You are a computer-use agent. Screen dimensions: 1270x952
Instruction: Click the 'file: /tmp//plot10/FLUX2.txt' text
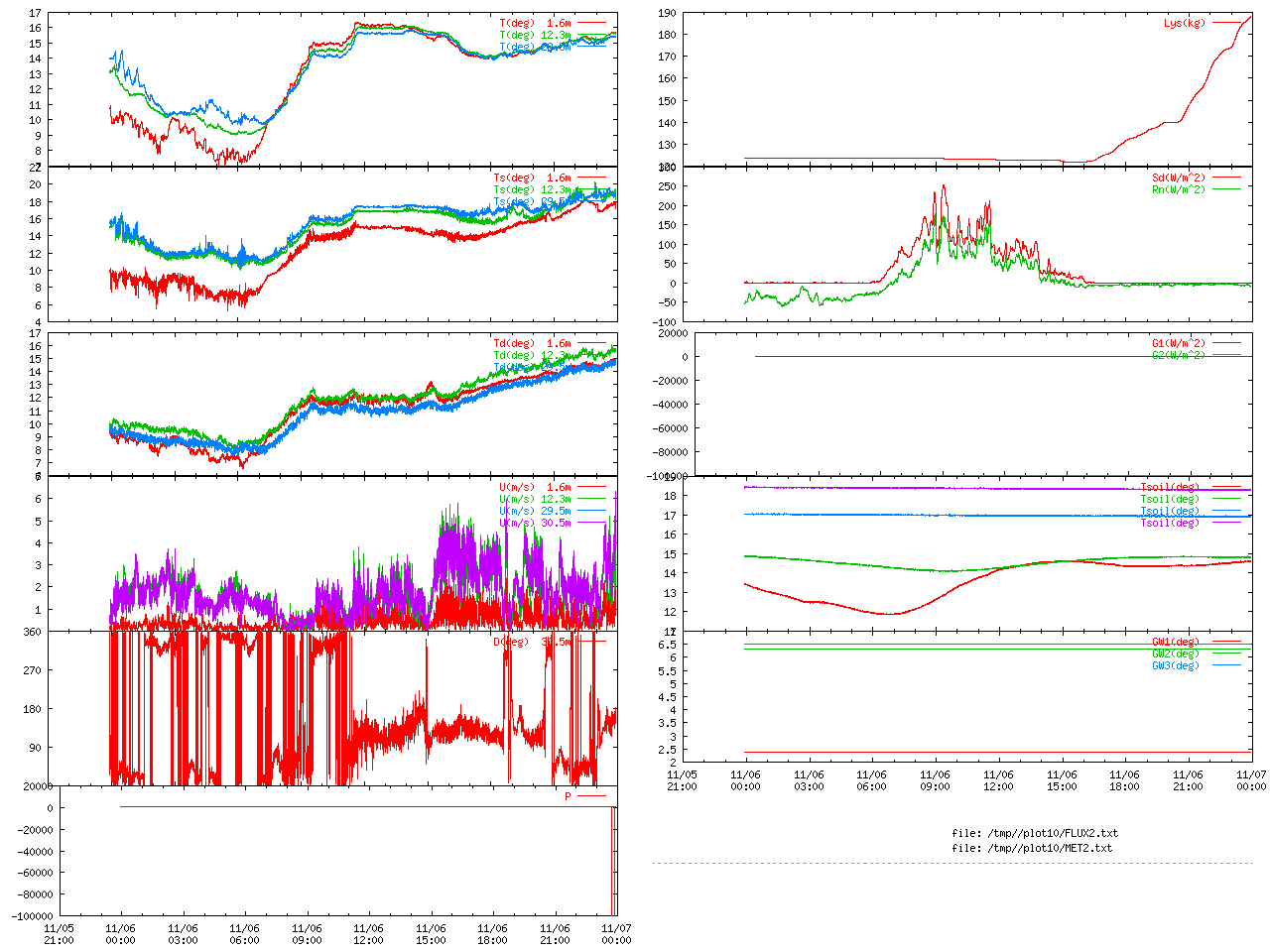click(x=1035, y=834)
